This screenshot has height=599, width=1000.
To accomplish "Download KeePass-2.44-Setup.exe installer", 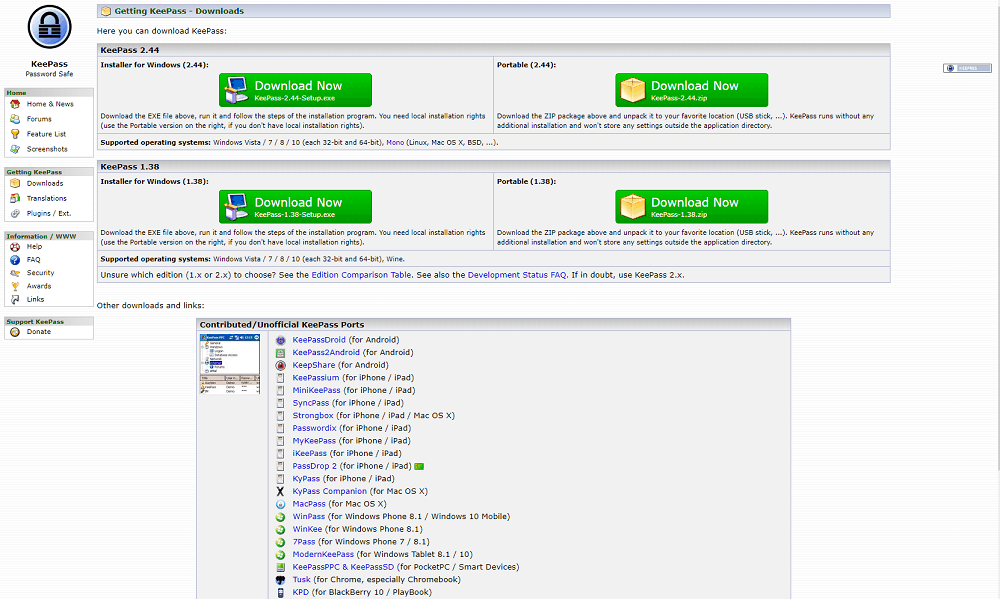I will tap(295, 90).
